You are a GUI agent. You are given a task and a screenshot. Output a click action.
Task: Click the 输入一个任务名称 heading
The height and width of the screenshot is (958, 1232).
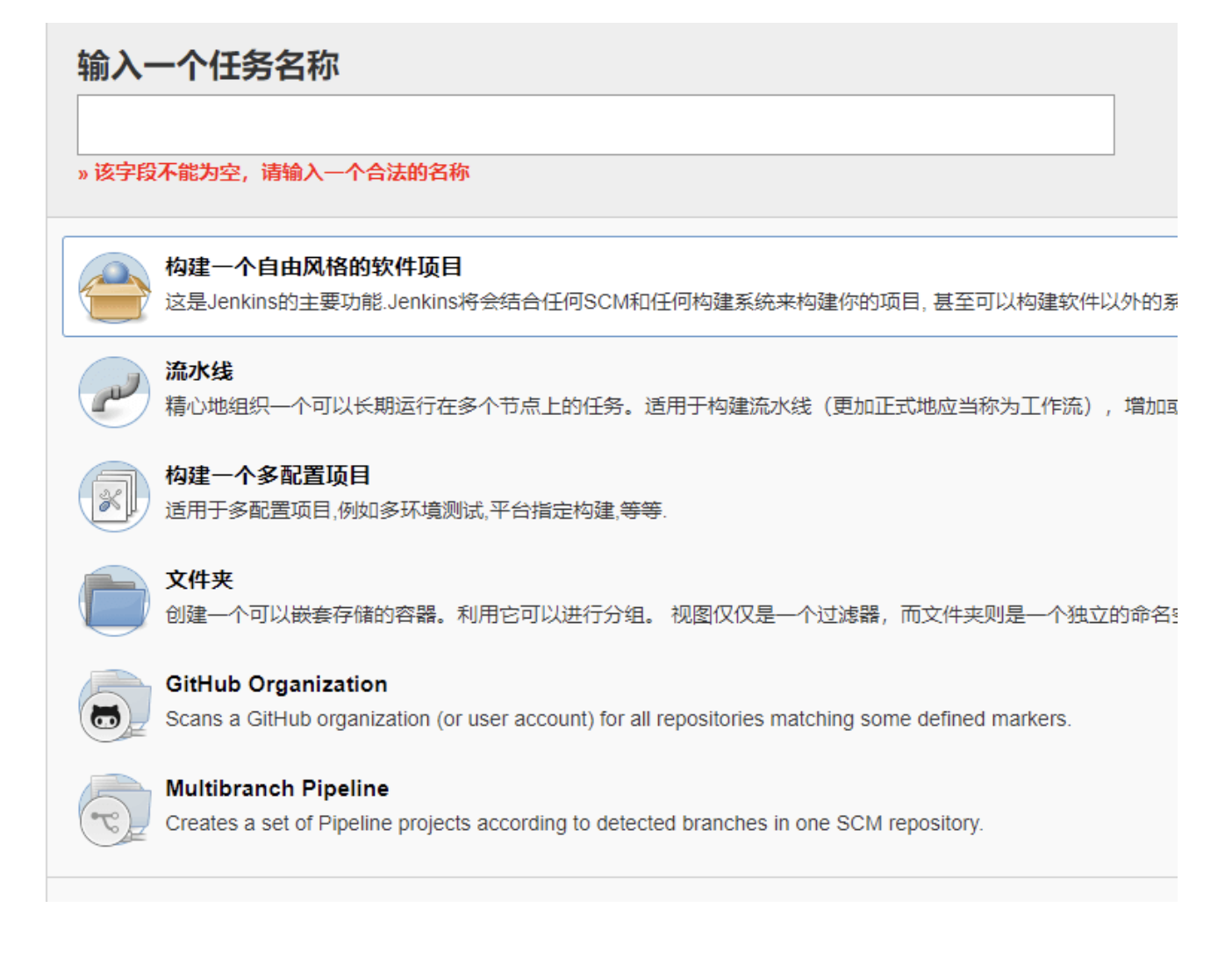208,66
